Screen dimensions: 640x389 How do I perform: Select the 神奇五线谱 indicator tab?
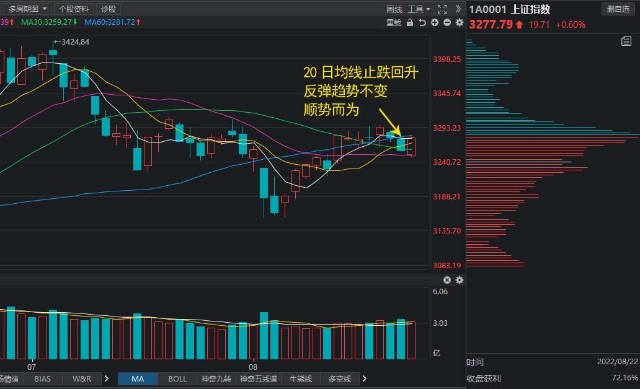258,379
